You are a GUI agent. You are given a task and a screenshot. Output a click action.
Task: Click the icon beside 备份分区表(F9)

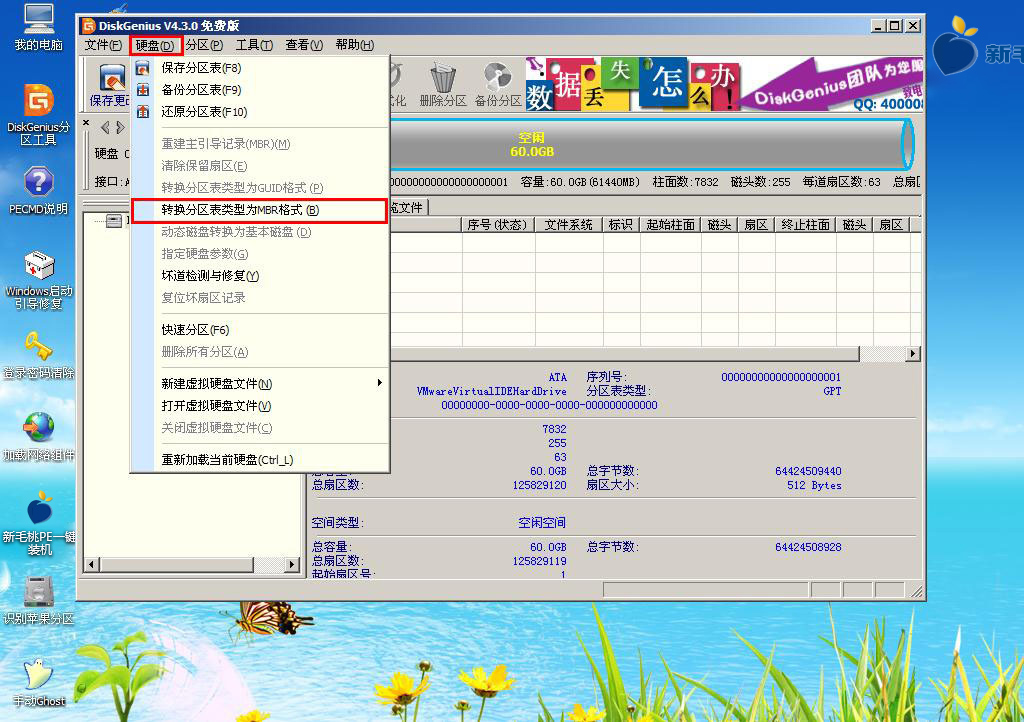click(142, 89)
